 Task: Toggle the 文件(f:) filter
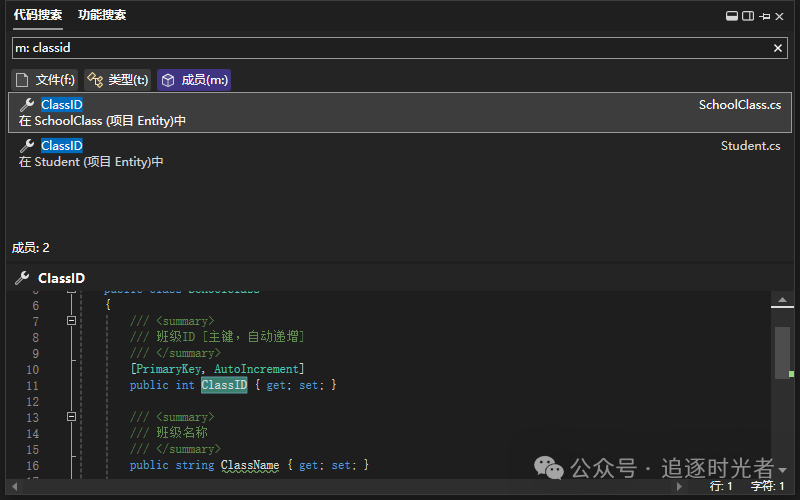tap(45, 80)
